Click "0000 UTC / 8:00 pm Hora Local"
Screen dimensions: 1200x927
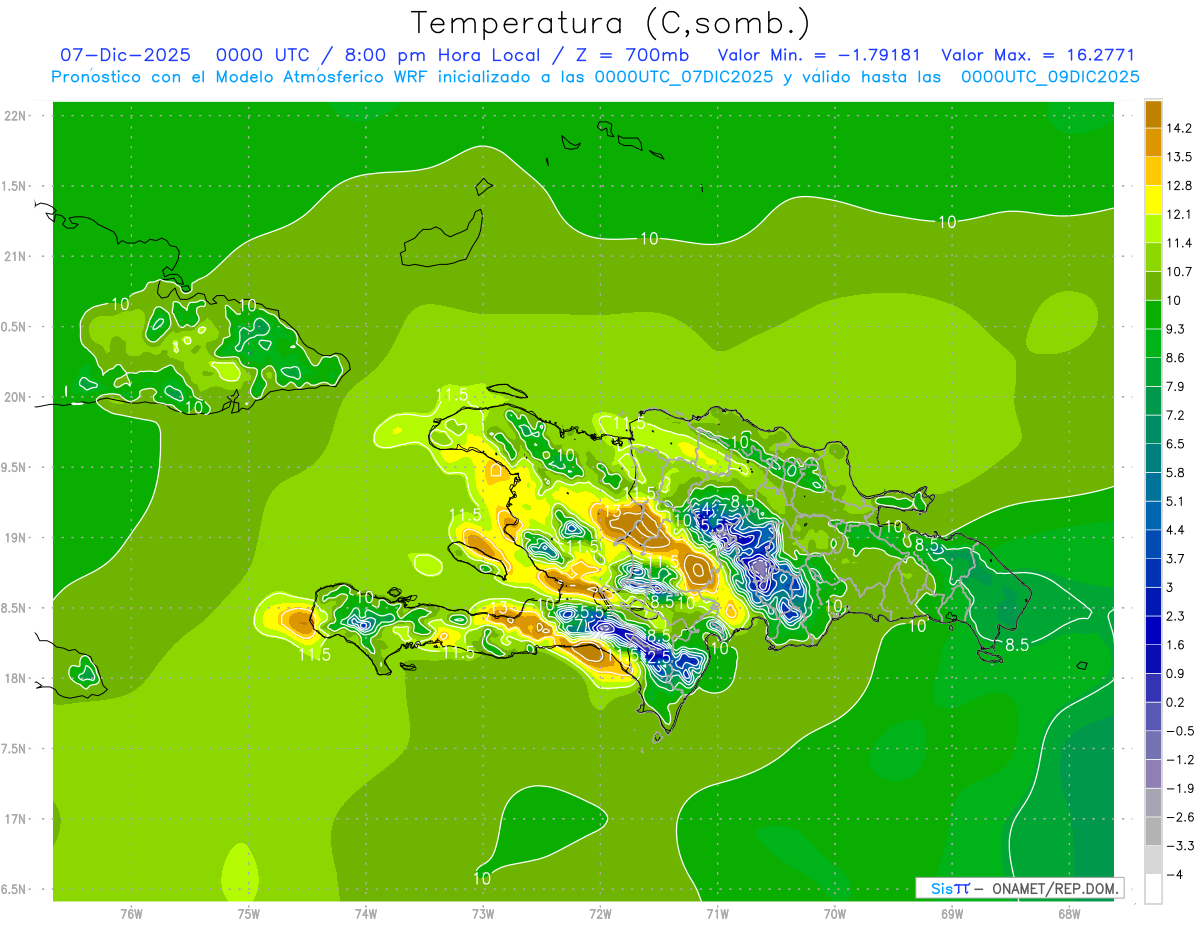point(382,55)
